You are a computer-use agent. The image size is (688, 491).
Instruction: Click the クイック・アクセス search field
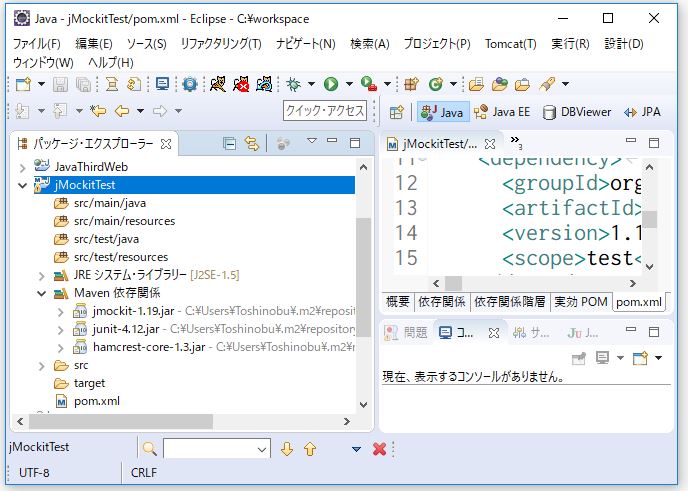pyautogui.click(x=325, y=111)
